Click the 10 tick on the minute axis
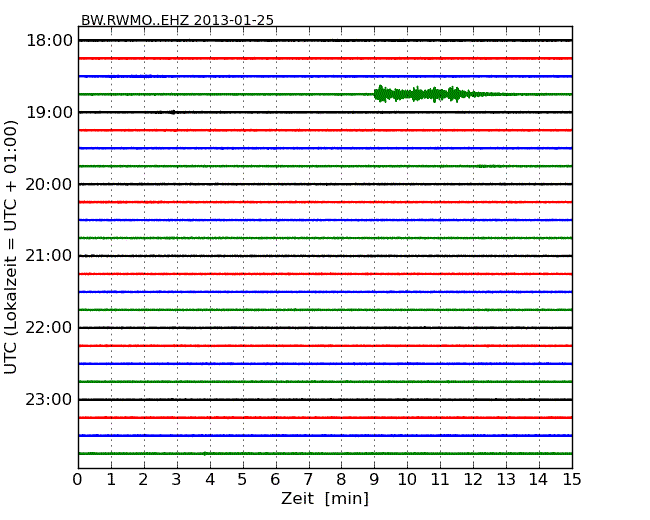This screenshot has height=520, width=650. point(407,480)
